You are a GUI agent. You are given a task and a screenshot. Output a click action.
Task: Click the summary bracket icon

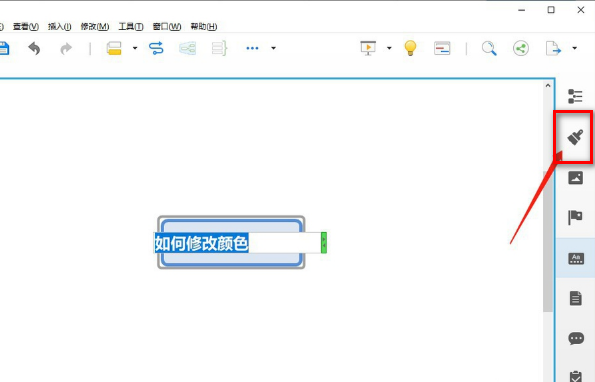(x=219, y=48)
